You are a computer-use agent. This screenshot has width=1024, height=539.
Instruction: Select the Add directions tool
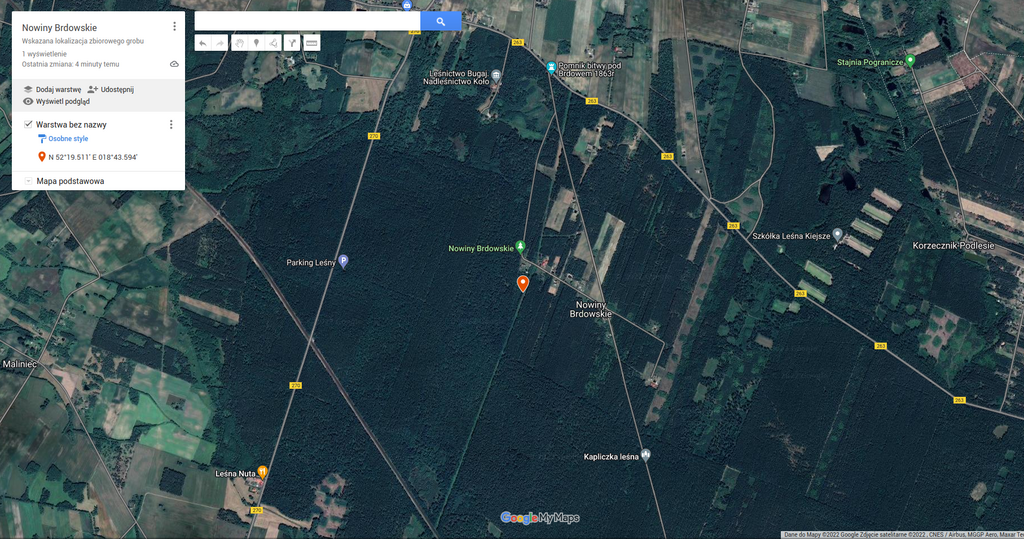click(x=292, y=43)
